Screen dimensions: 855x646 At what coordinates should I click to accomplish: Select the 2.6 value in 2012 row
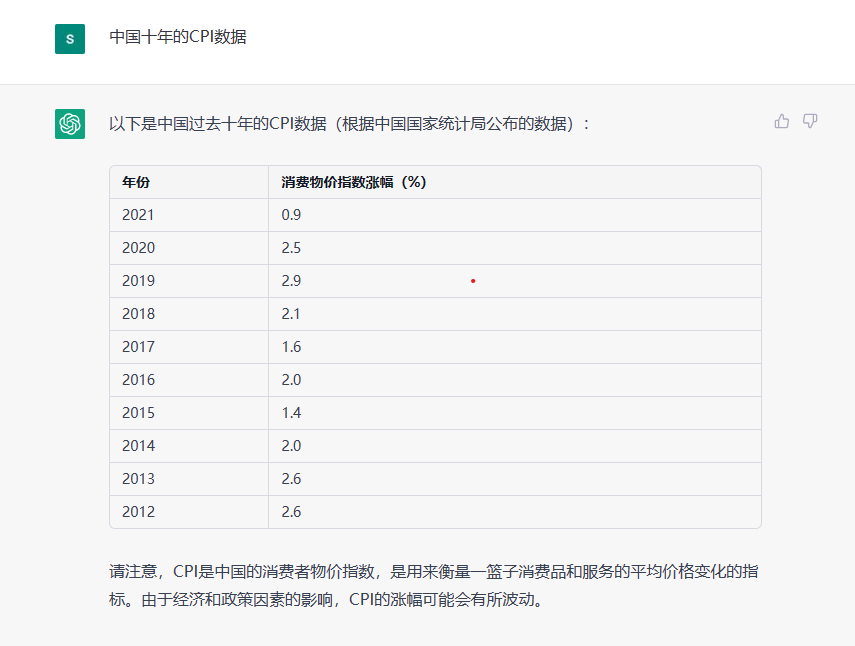[515, 512]
